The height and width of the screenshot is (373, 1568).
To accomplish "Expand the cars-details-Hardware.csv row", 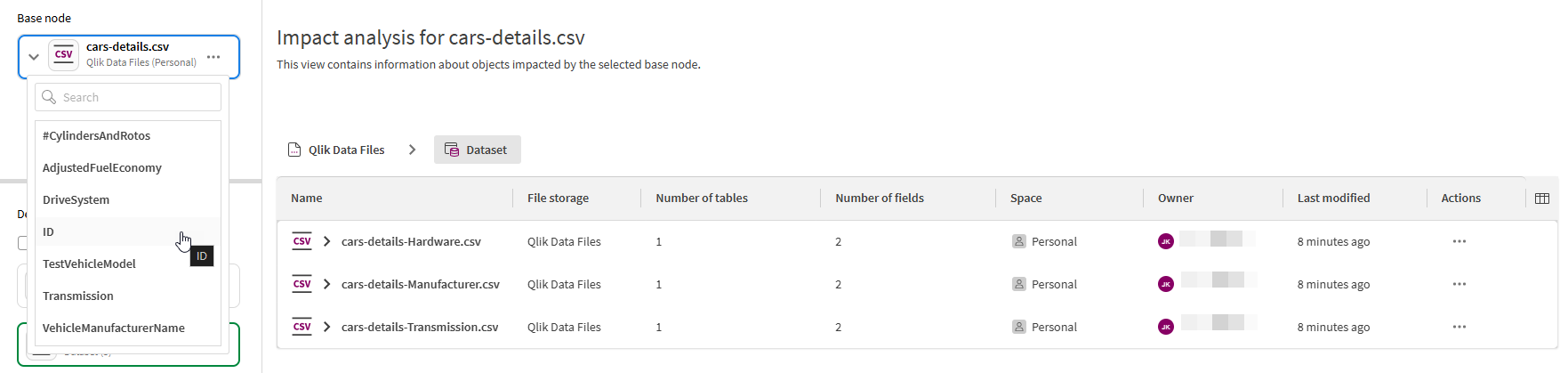I will point(327,241).
